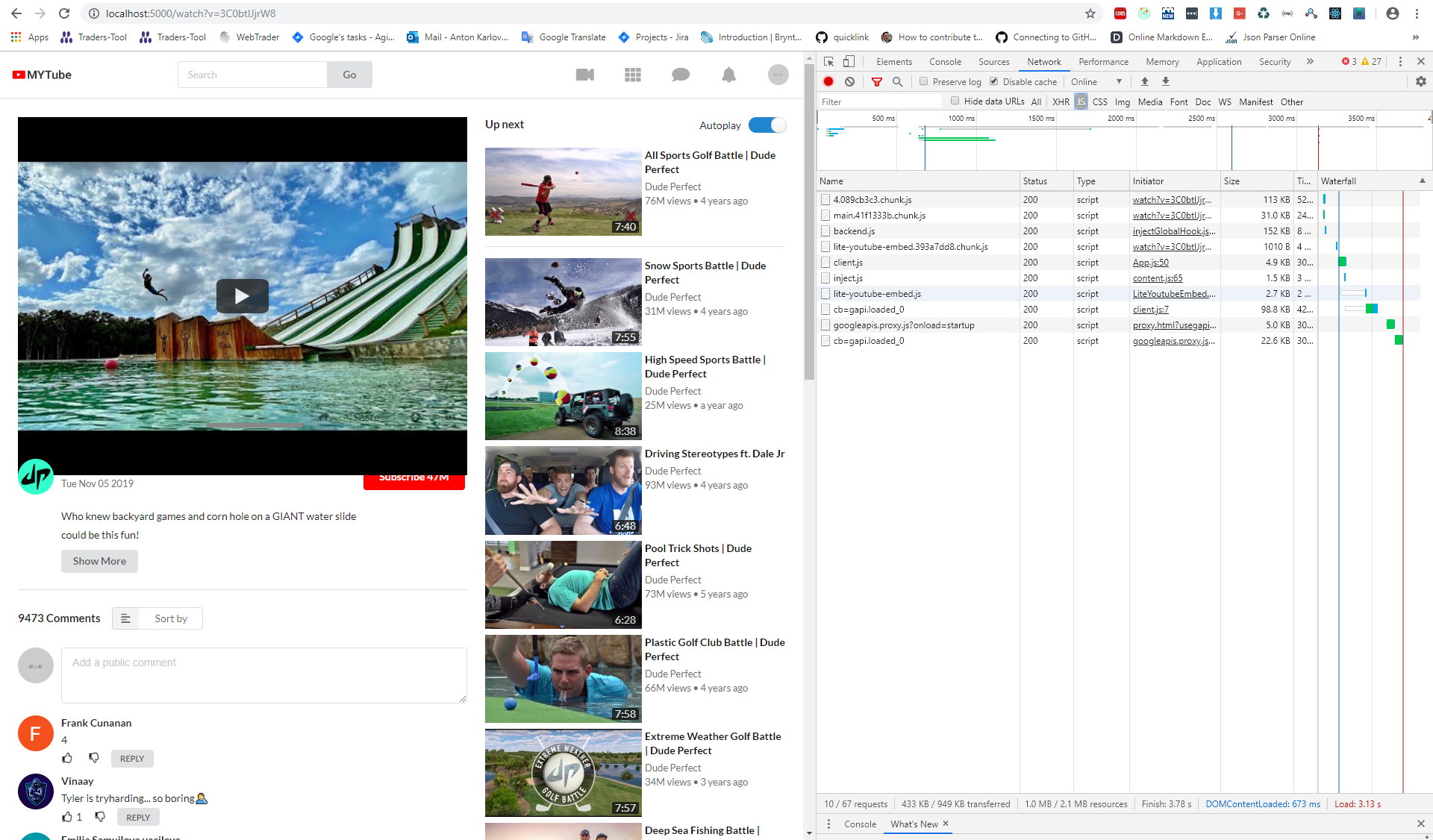1433x840 pixels.
Task: Click the Show More description button
Action: 99,561
